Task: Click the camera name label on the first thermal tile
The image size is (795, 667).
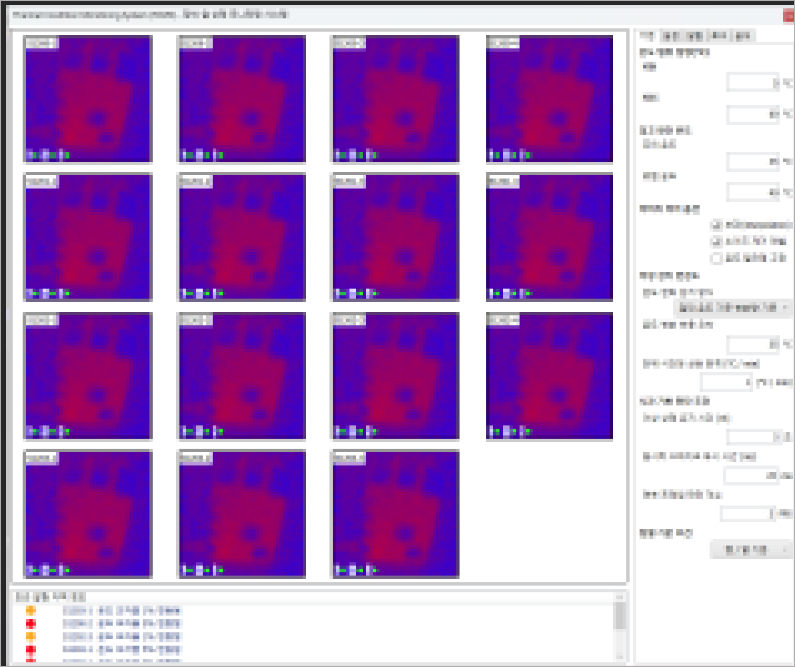Action: pos(42,43)
